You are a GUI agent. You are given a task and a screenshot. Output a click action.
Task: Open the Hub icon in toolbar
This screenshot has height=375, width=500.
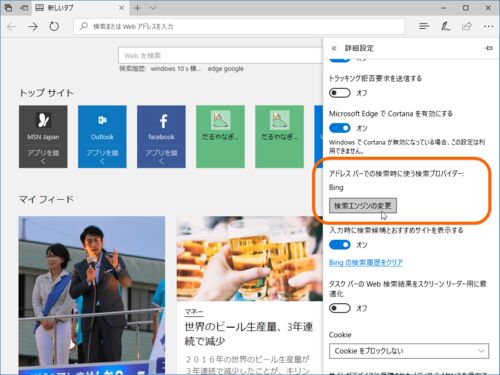(x=424, y=26)
